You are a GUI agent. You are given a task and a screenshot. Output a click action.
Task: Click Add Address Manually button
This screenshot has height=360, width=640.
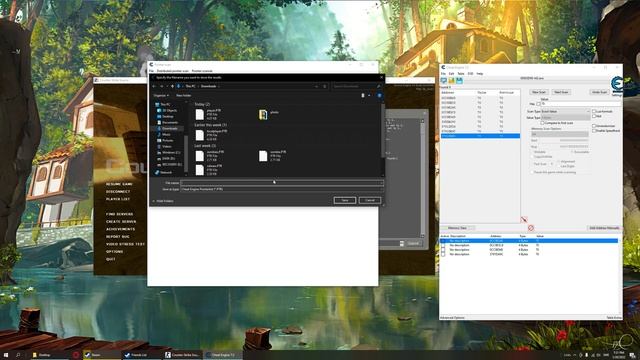pyautogui.click(x=604, y=228)
